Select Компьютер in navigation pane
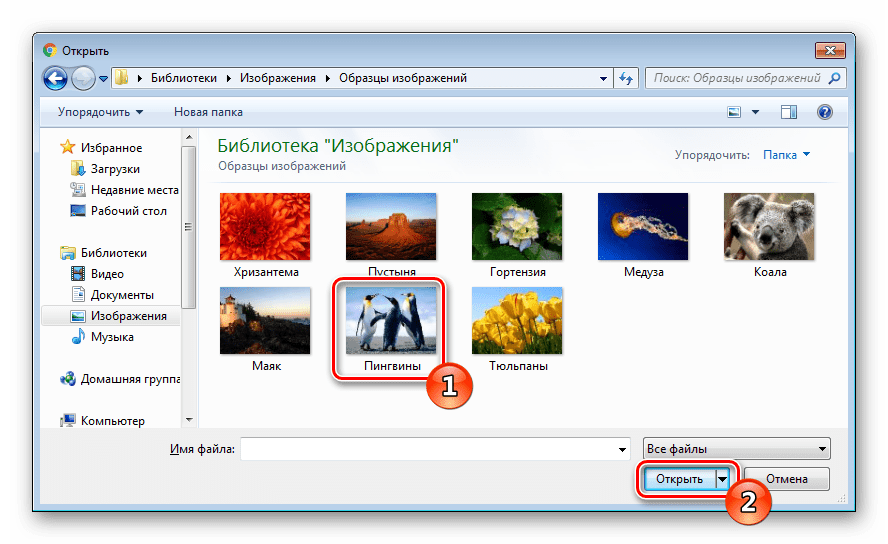888x544 pixels. pyautogui.click(x=102, y=421)
